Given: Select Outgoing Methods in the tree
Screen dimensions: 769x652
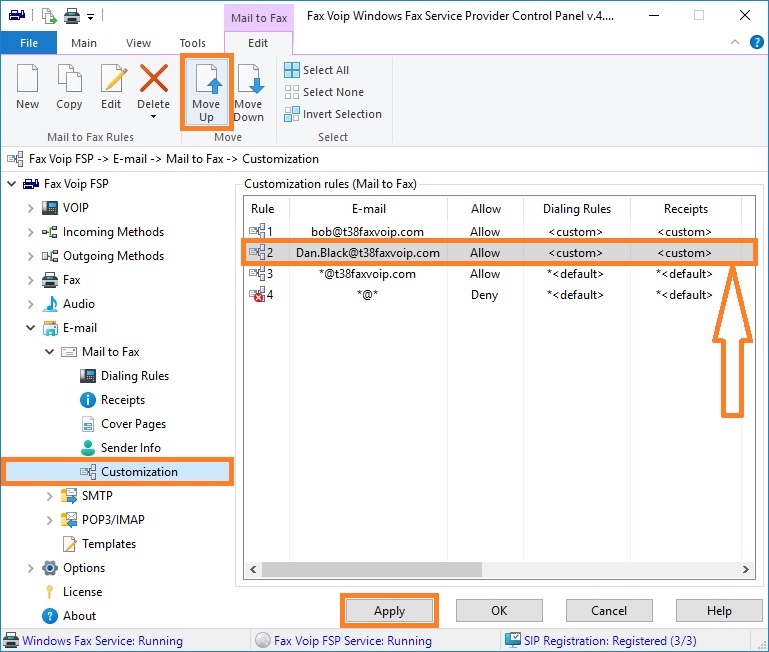Looking at the screenshot, I should [113, 256].
